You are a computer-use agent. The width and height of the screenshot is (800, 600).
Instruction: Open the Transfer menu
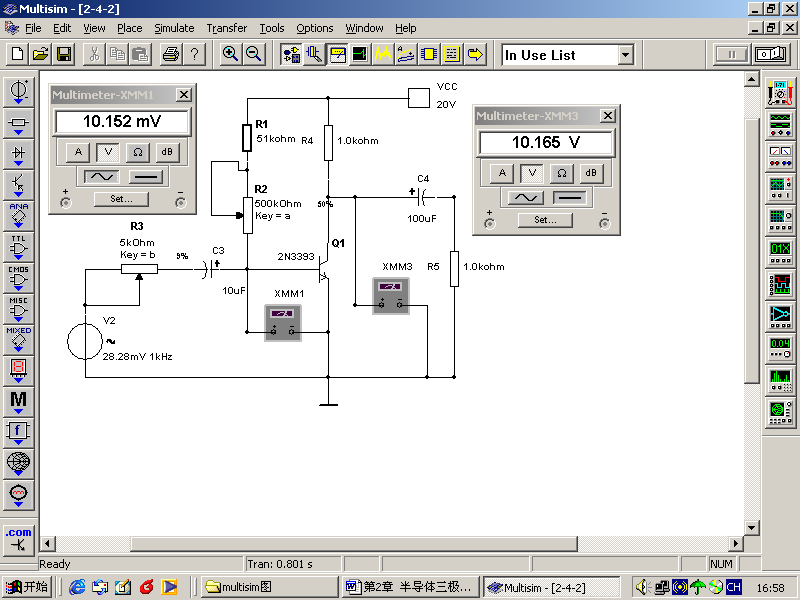(227, 28)
